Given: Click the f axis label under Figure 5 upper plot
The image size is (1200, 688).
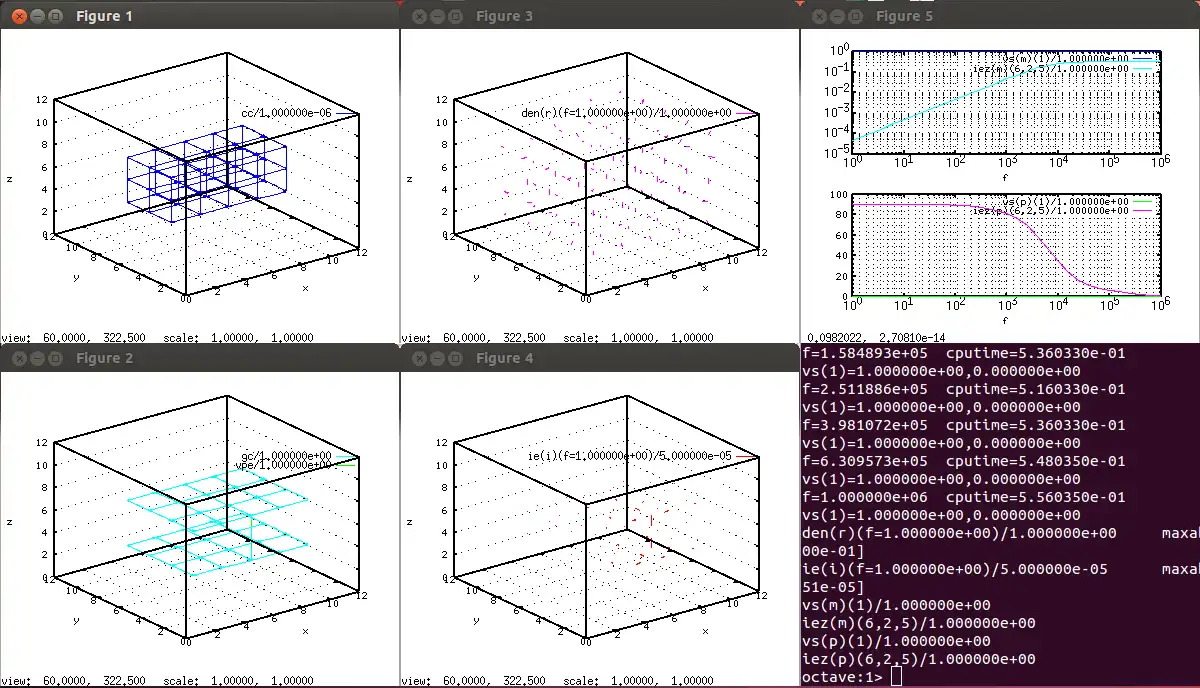Looking at the screenshot, I should point(1003,177).
